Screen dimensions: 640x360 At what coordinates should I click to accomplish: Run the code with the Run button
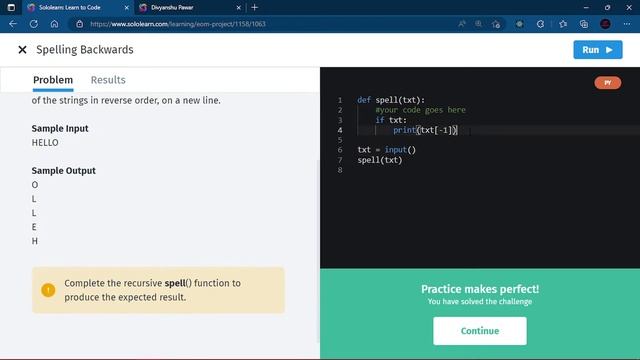tap(598, 50)
